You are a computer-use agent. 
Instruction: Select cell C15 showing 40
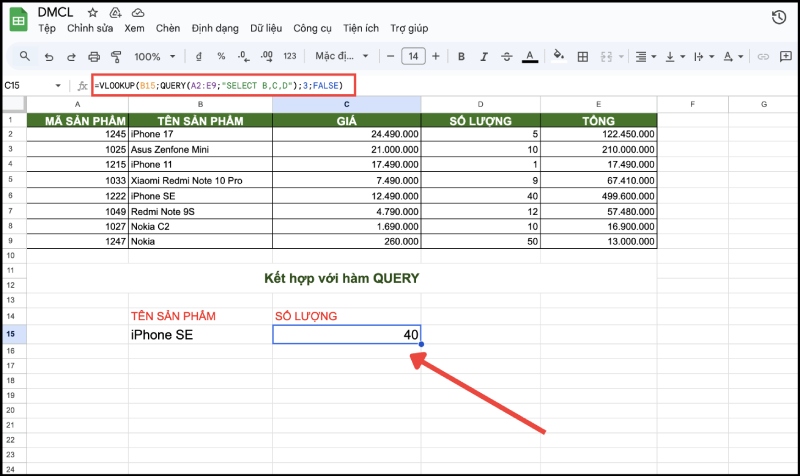tap(347, 335)
